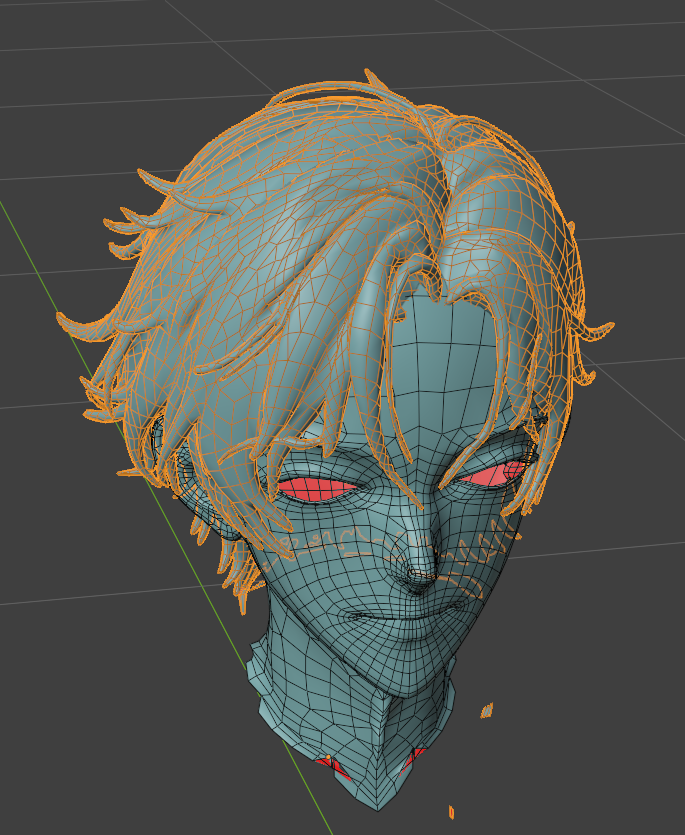The image size is (685, 835).
Task: Click the red eye on the screen's left
Action: click(313, 489)
